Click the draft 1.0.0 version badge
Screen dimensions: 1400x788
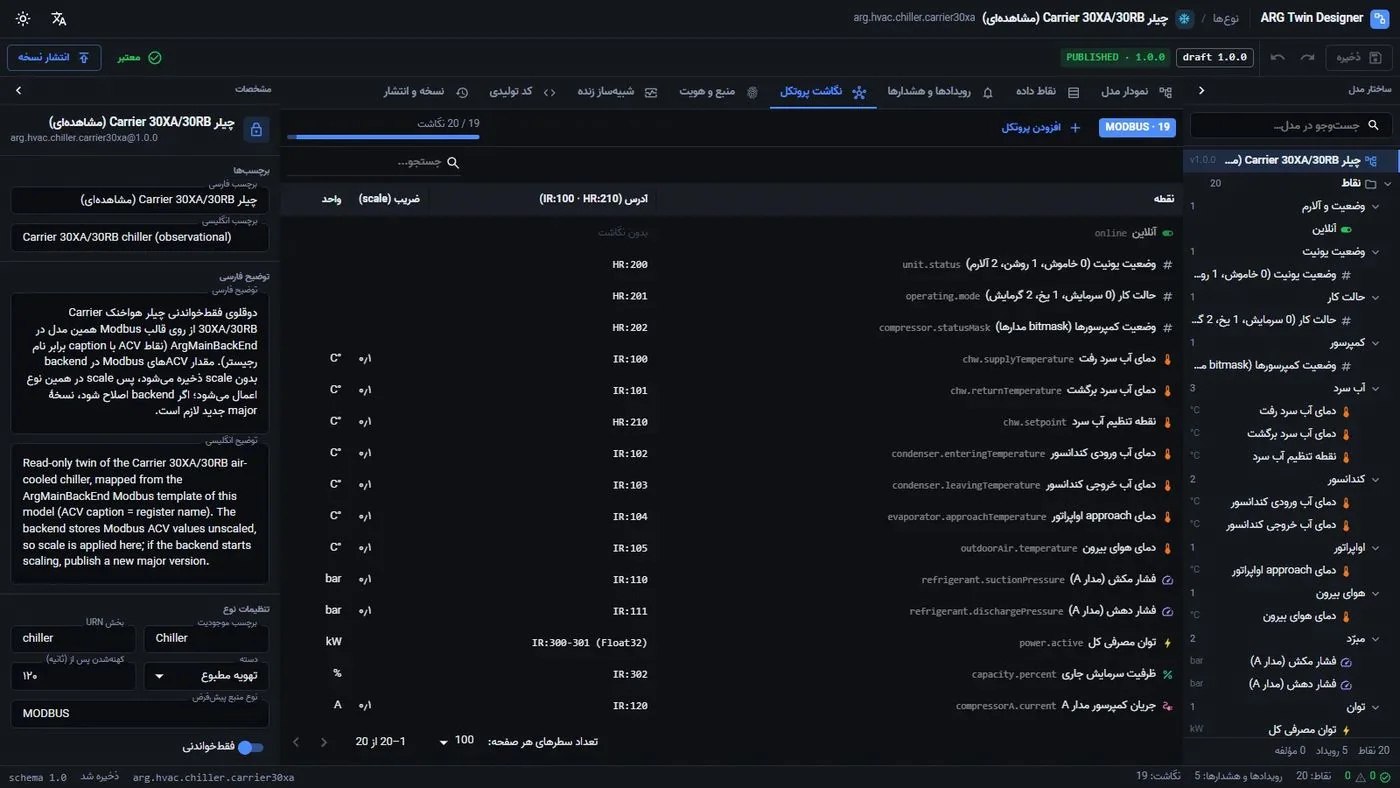click(1214, 57)
